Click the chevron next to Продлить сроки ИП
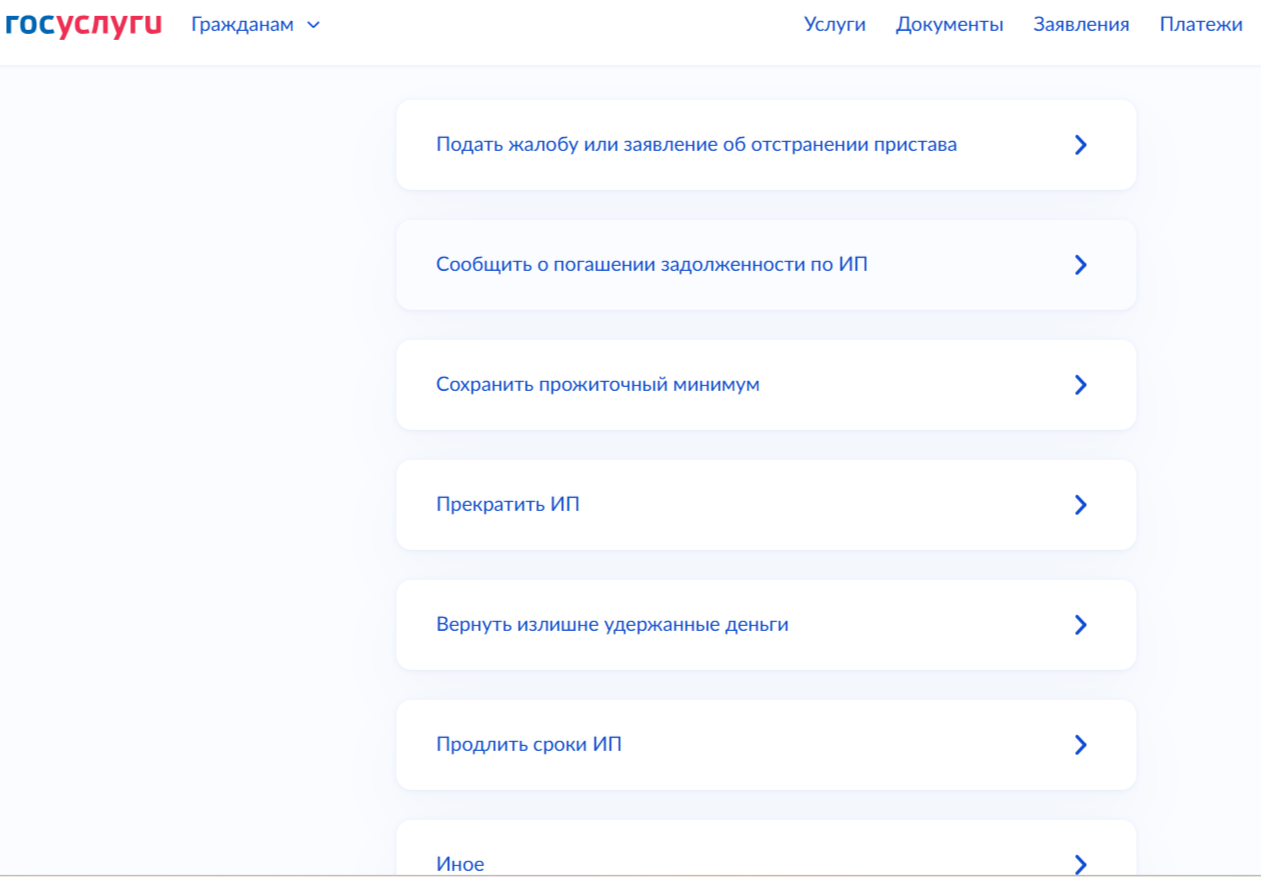1261x877 pixels. (x=1080, y=745)
